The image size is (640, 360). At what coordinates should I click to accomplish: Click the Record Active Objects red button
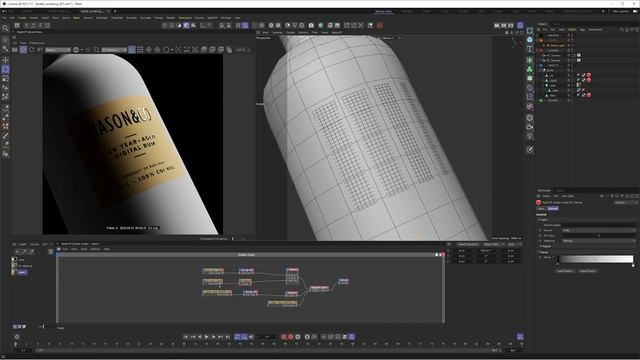click(284, 337)
